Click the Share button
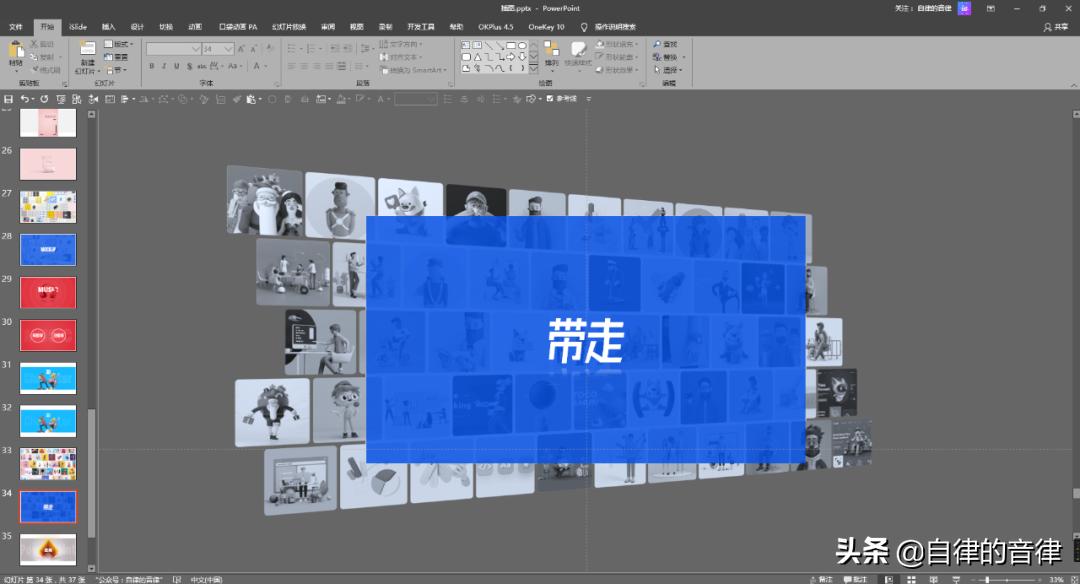1080x584 pixels. click(x=1055, y=27)
